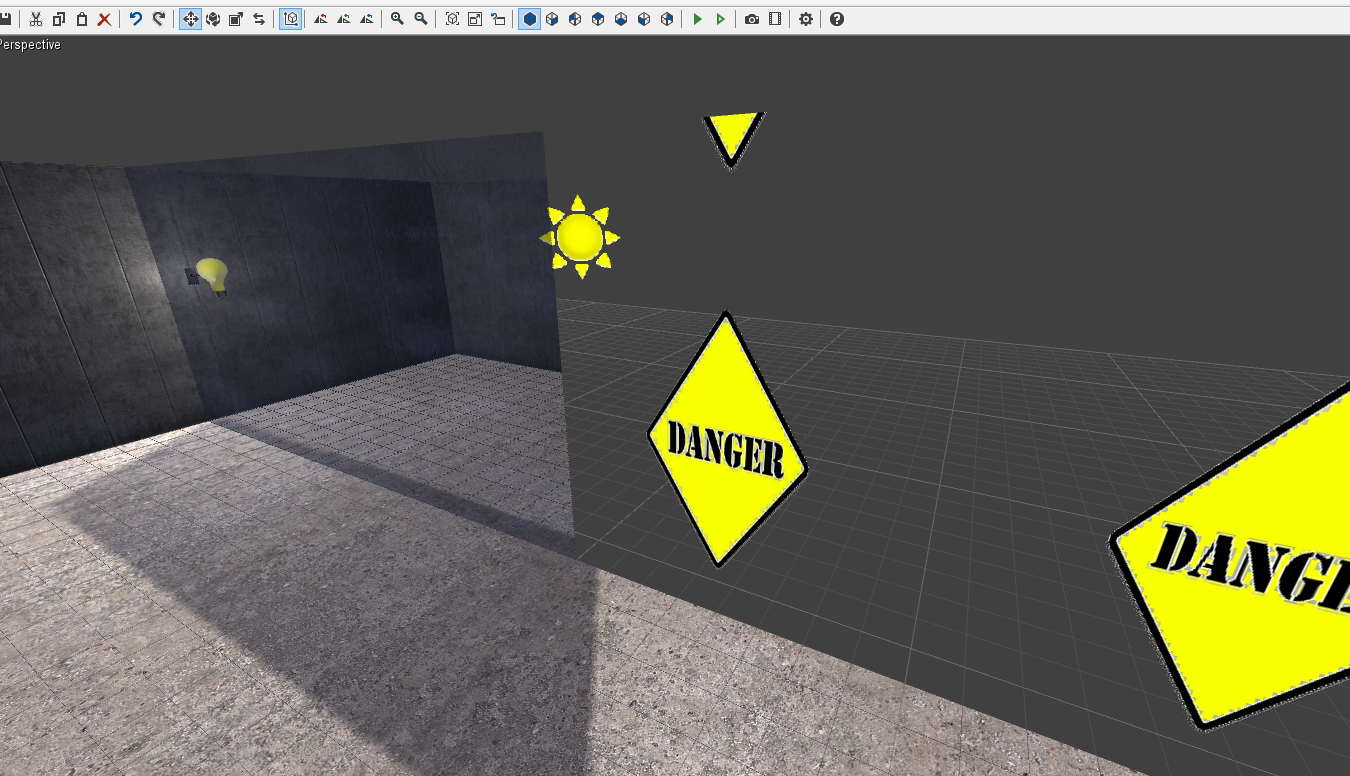This screenshot has width=1350, height=776.
Task: Redo the last undone action
Action: (159, 19)
